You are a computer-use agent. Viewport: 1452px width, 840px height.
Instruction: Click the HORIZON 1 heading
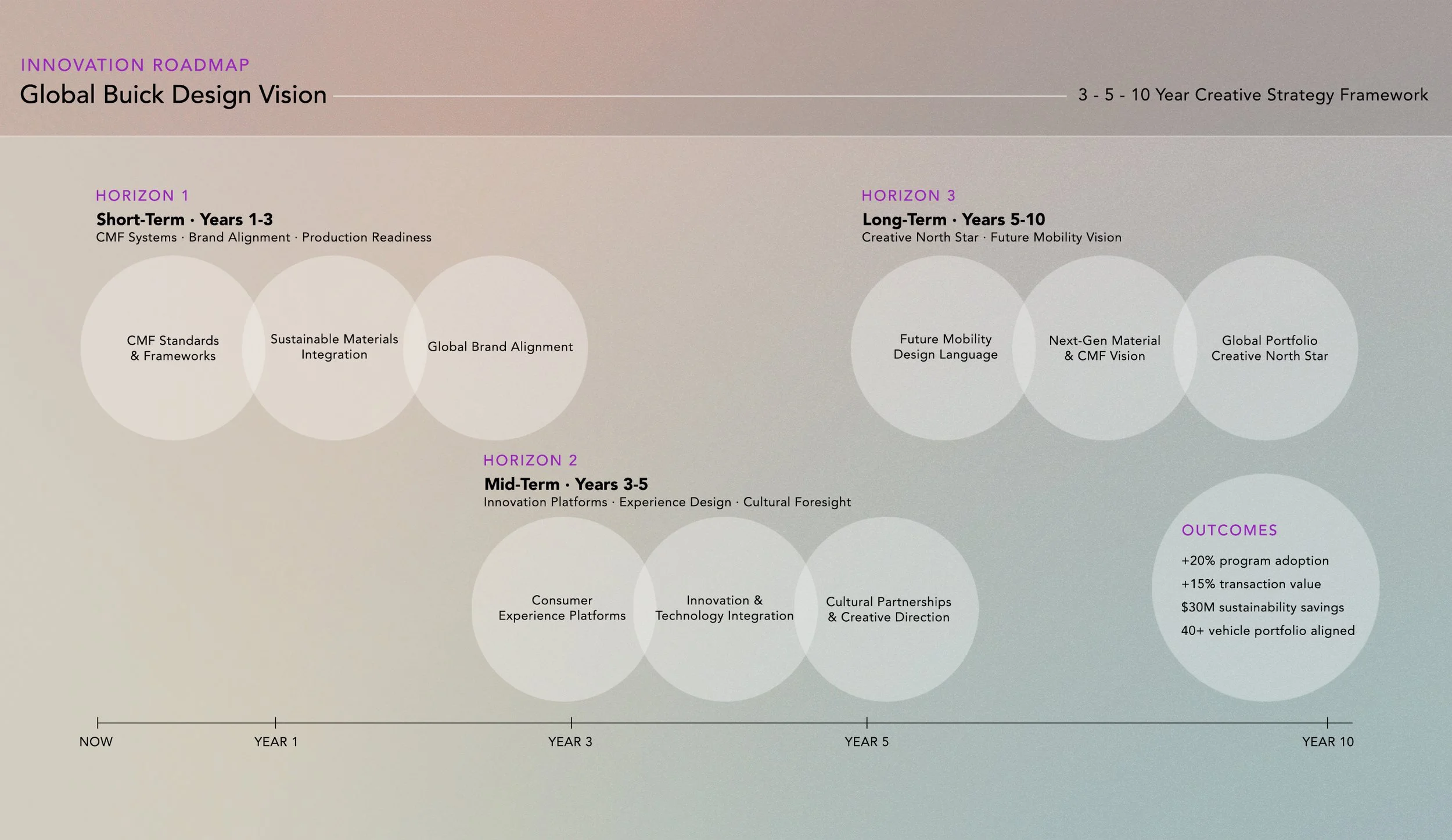pyautogui.click(x=142, y=196)
